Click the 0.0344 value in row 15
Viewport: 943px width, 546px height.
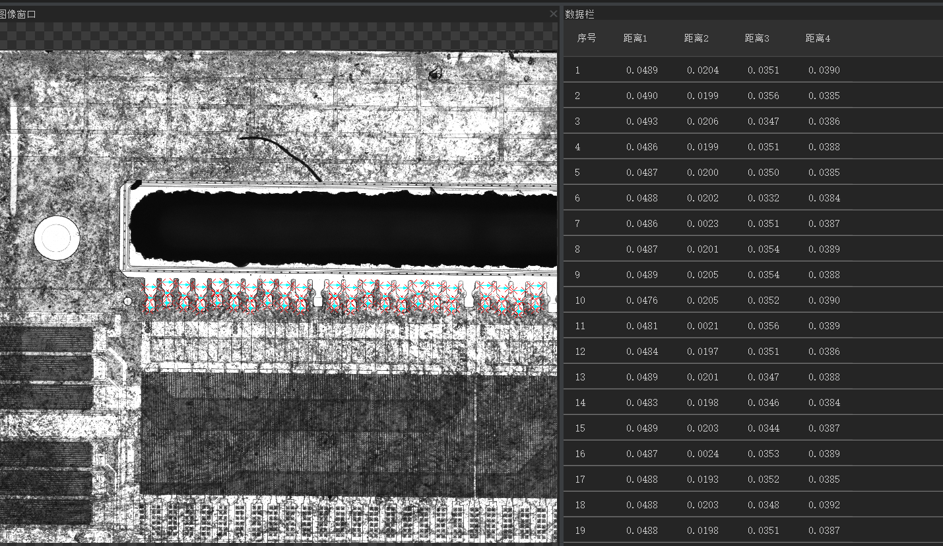point(763,428)
